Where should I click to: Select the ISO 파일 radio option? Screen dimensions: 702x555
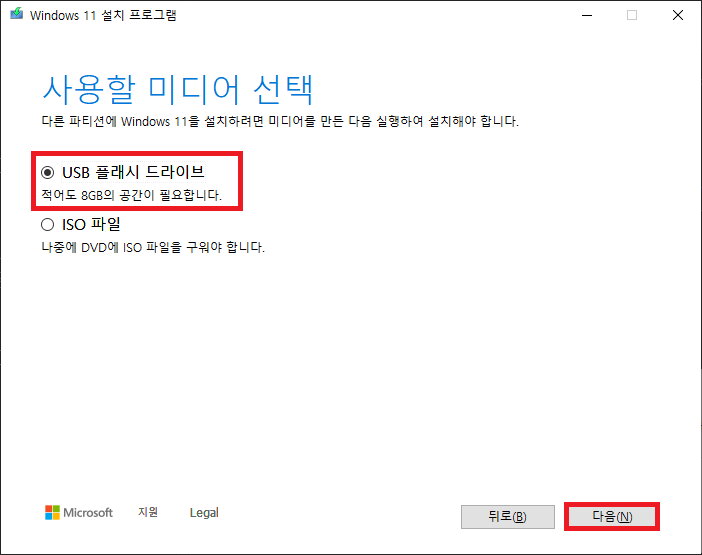[x=47, y=224]
